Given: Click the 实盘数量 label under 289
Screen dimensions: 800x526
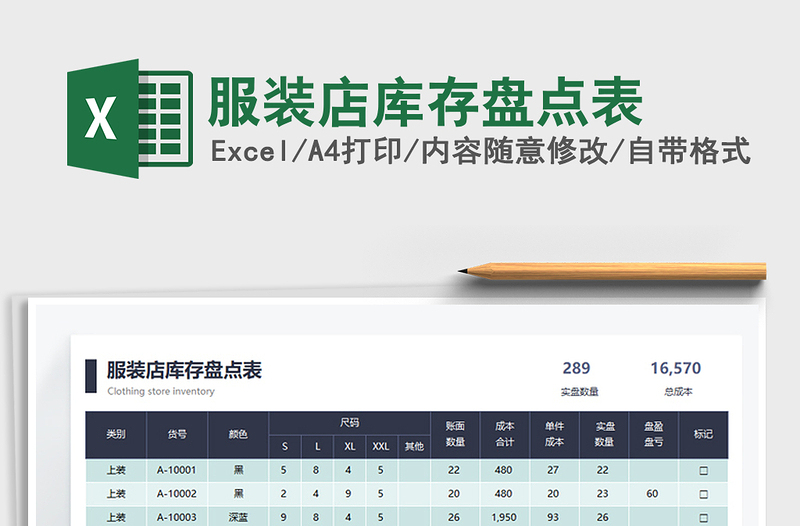Looking at the screenshot, I should pyautogui.click(x=579, y=392).
